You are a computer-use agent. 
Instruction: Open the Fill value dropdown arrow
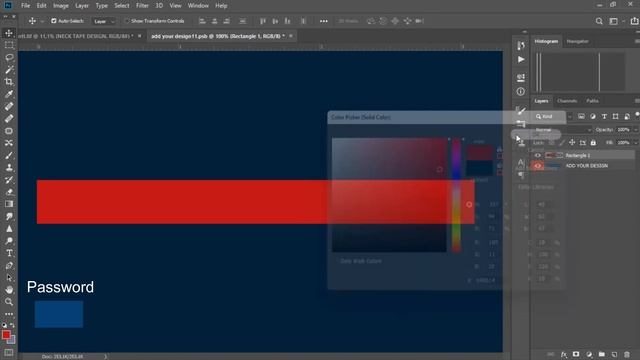click(x=636, y=142)
